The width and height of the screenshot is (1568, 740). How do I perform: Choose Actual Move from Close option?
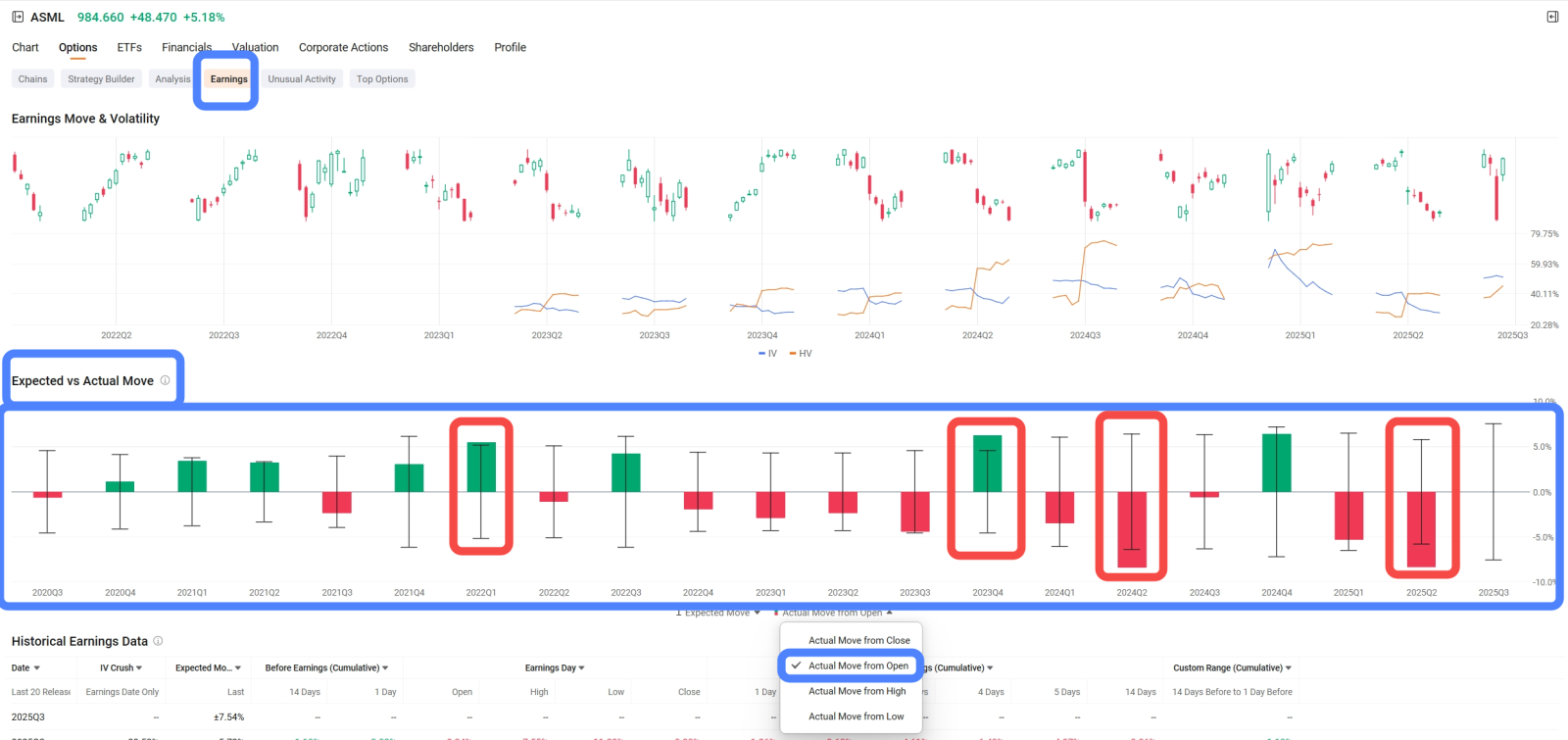(858, 640)
